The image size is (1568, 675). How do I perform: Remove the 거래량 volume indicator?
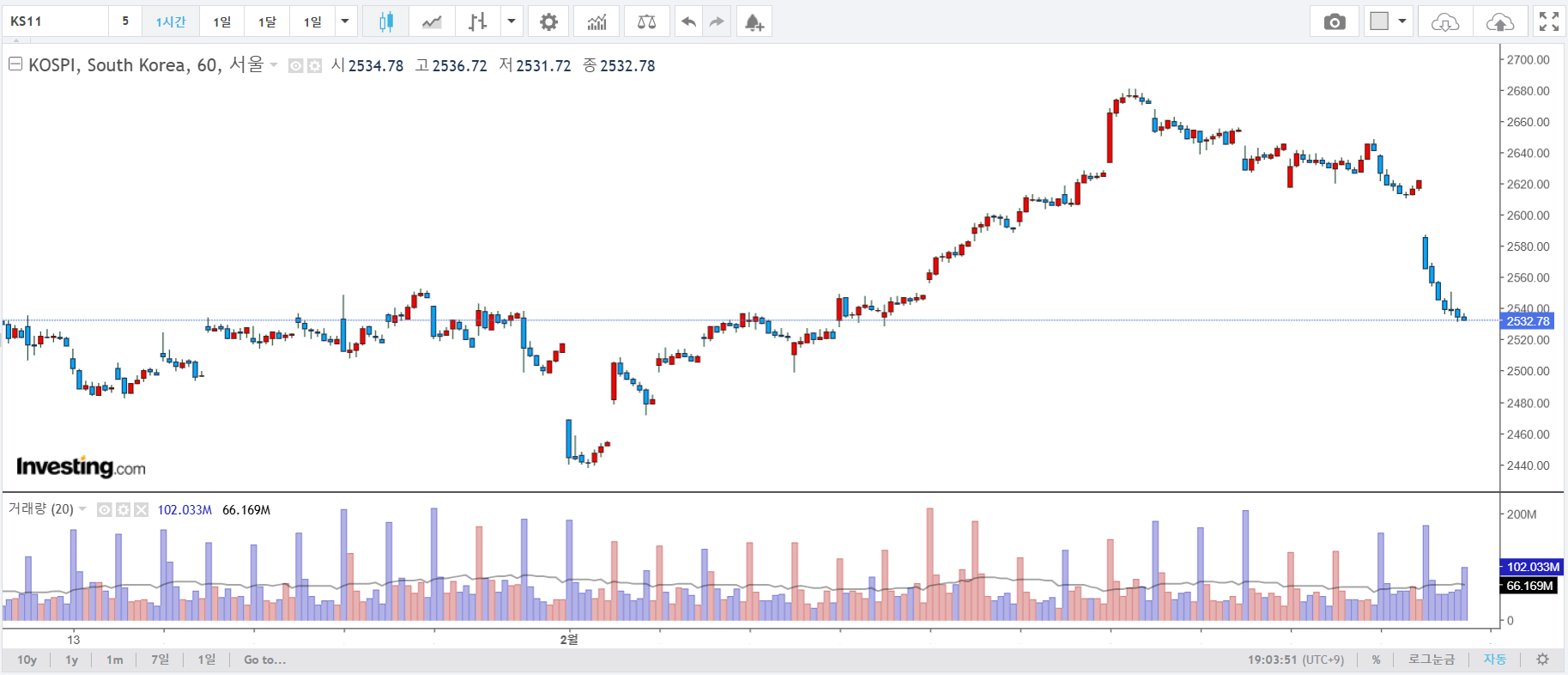[x=142, y=510]
